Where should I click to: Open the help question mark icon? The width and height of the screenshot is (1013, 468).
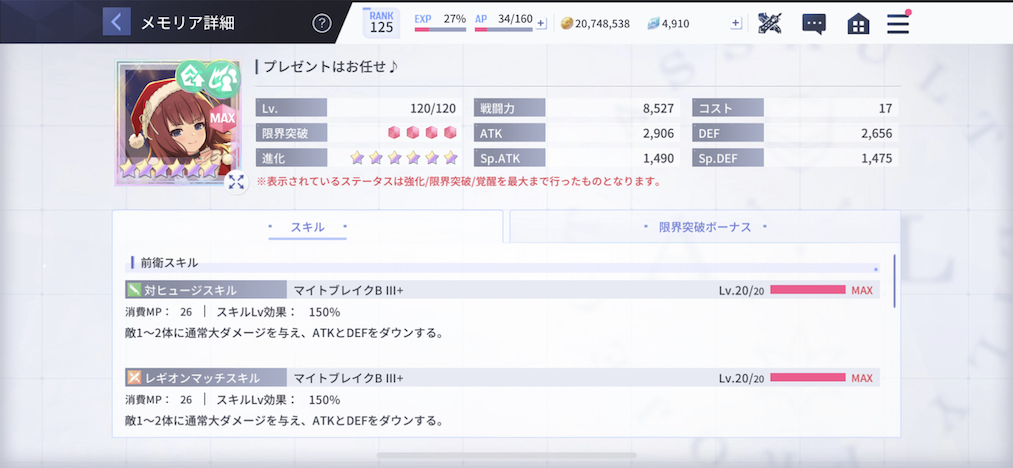pos(322,23)
